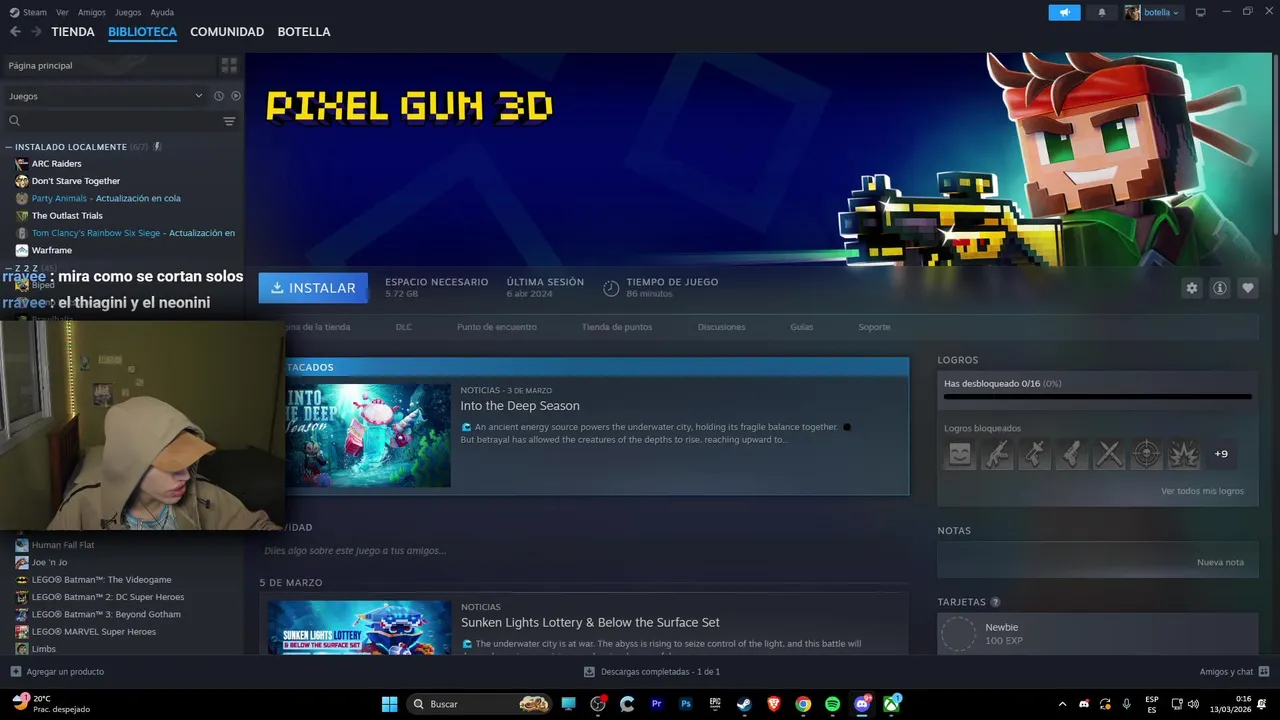Select ARC Raiders in library
The width and height of the screenshot is (1280, 720).
(56, 164)
